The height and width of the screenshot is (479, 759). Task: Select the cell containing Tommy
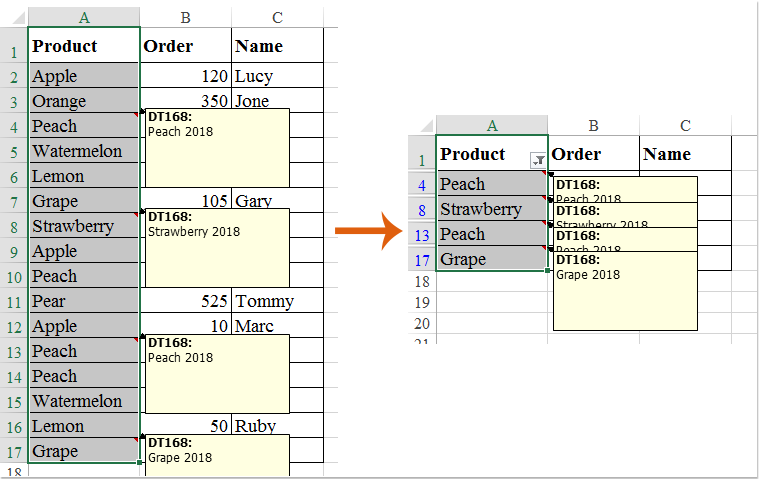pos(277,301)
